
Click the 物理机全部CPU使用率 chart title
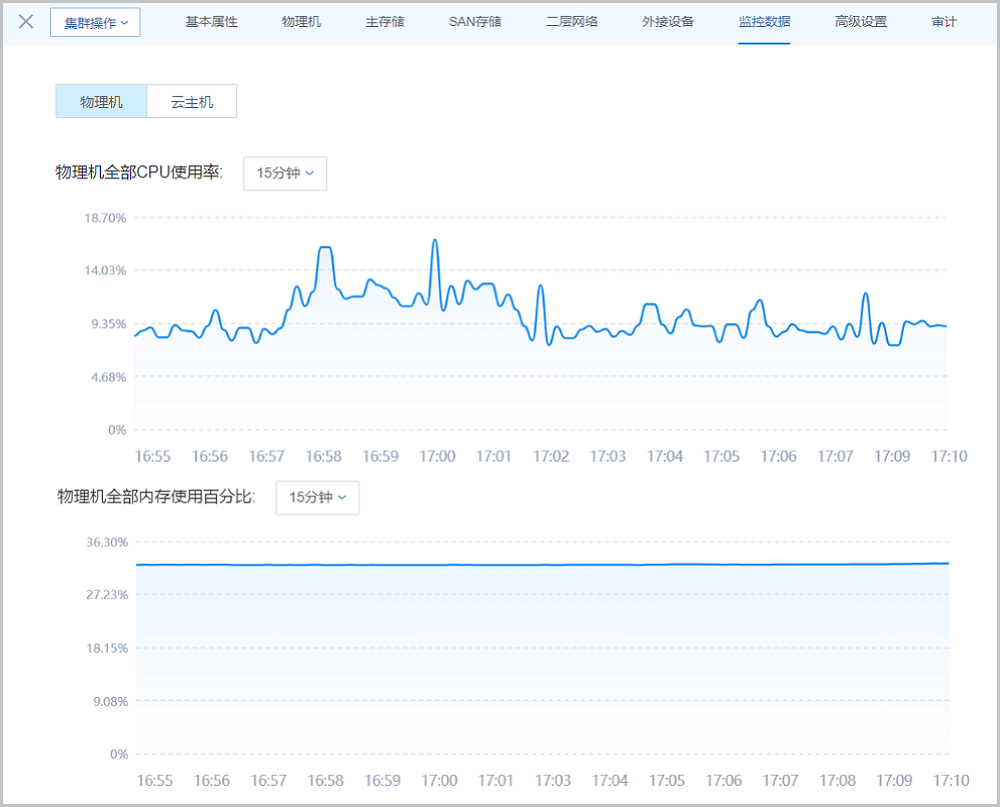(x=139, y=173)
